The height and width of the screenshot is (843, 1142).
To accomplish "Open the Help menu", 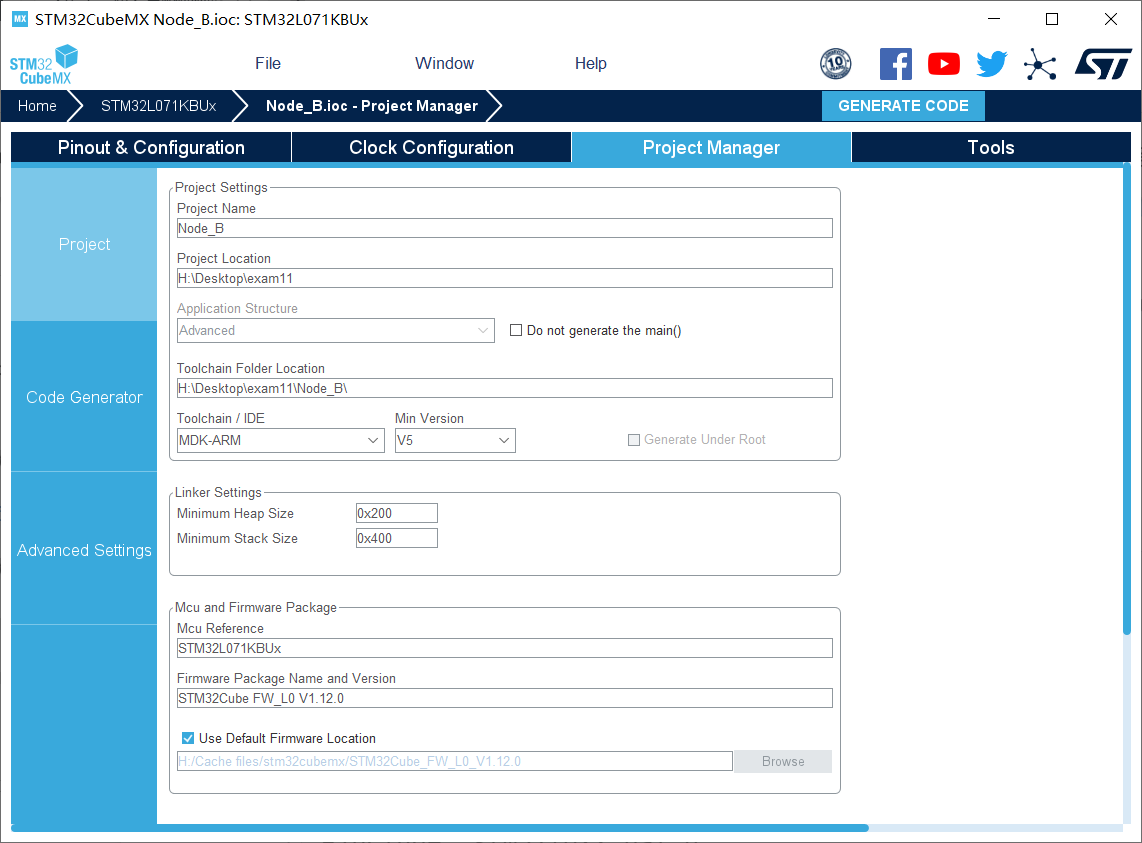I will click(x=591, y=63).
